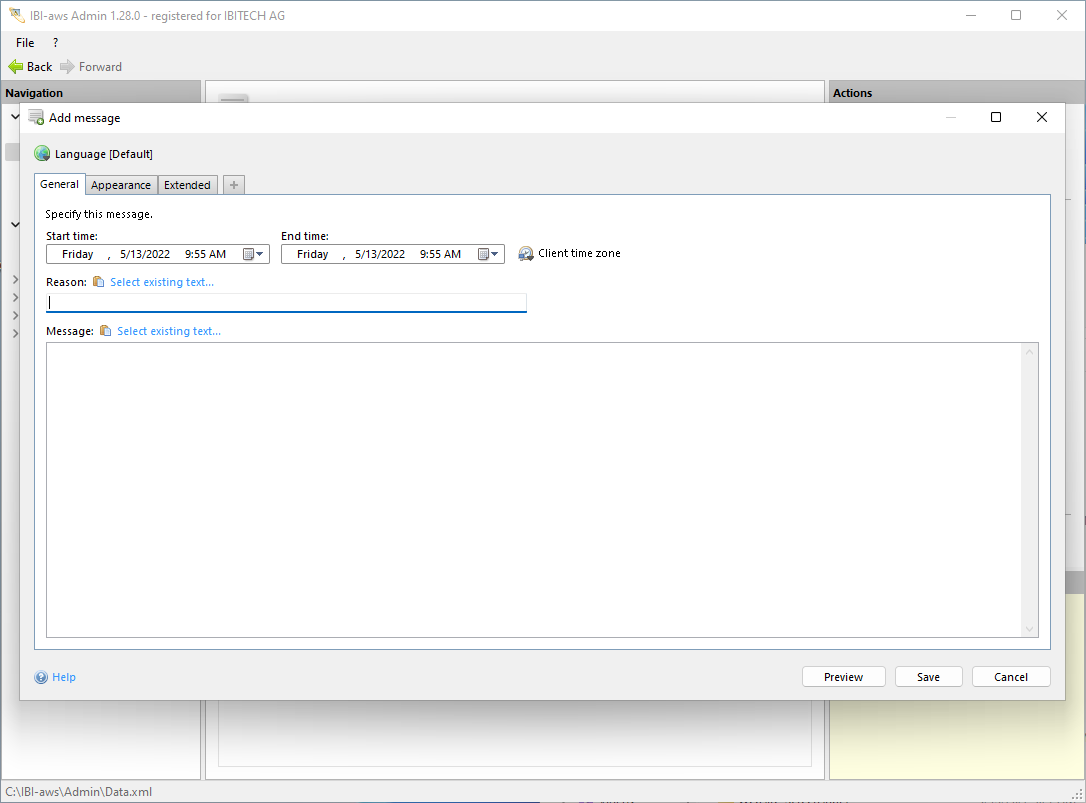Image resolution: width=1086 pixels, height=803 pixels.
Task: Open the File menu
Action: pos(25,43)
